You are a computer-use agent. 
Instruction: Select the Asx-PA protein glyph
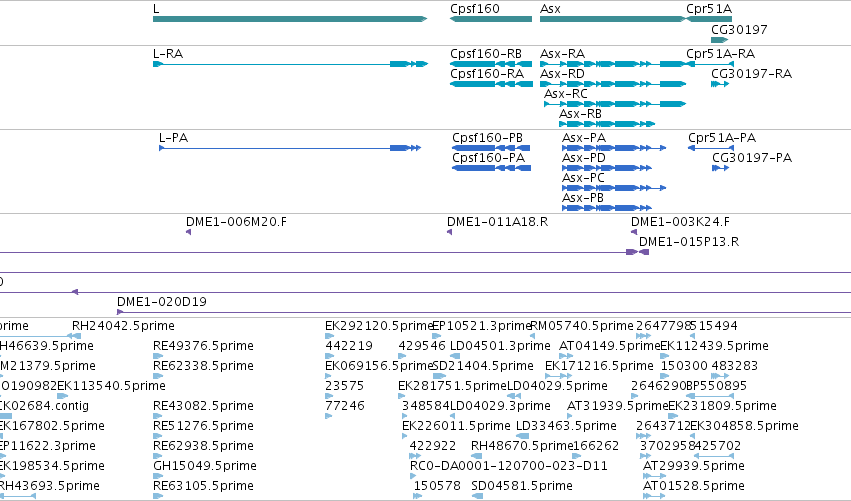coord(614,148)
